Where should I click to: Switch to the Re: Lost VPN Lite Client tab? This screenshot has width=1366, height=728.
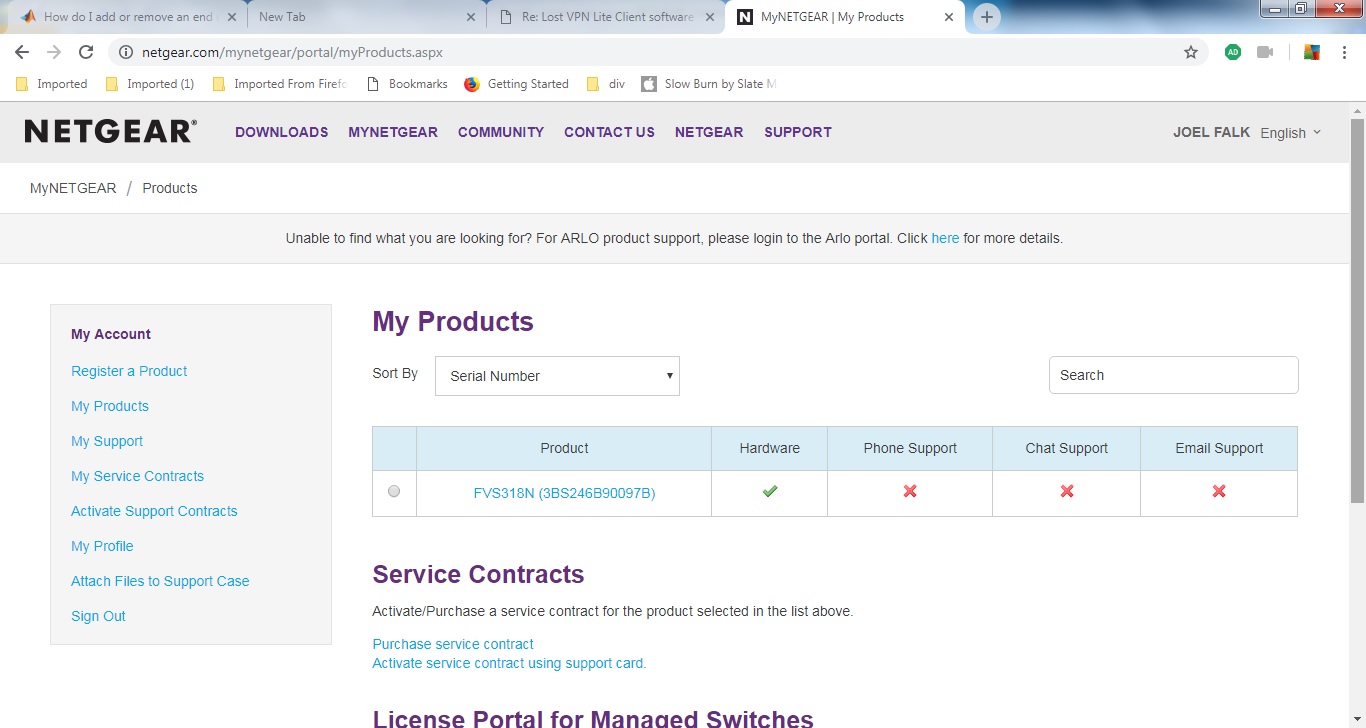[x=606, y=17]
